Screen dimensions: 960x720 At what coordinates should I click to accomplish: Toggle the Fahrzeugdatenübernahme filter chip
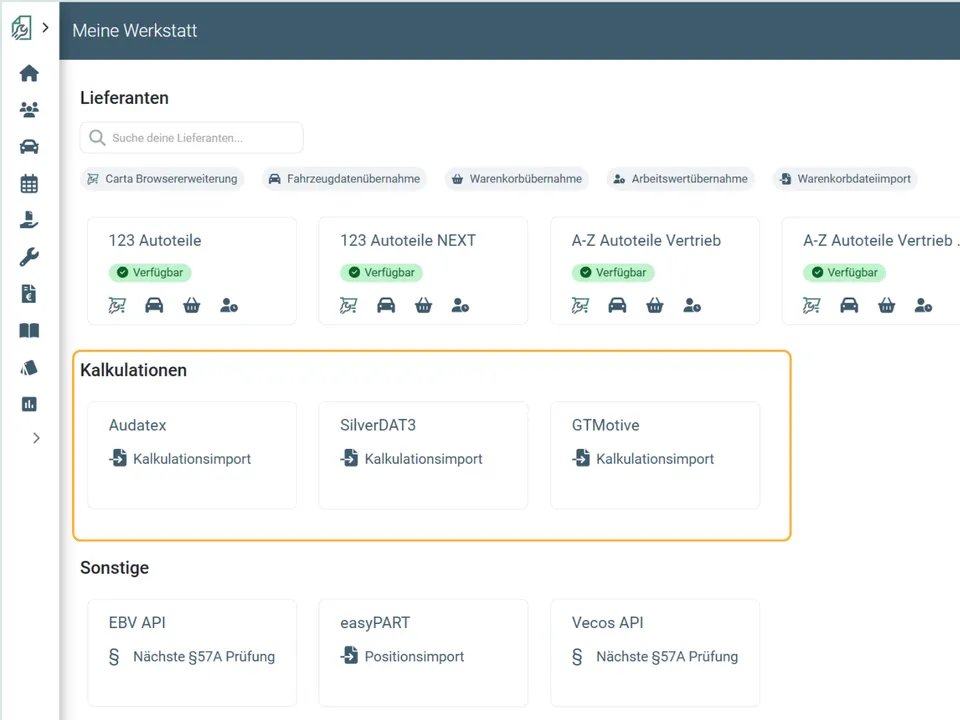point(345,179)
